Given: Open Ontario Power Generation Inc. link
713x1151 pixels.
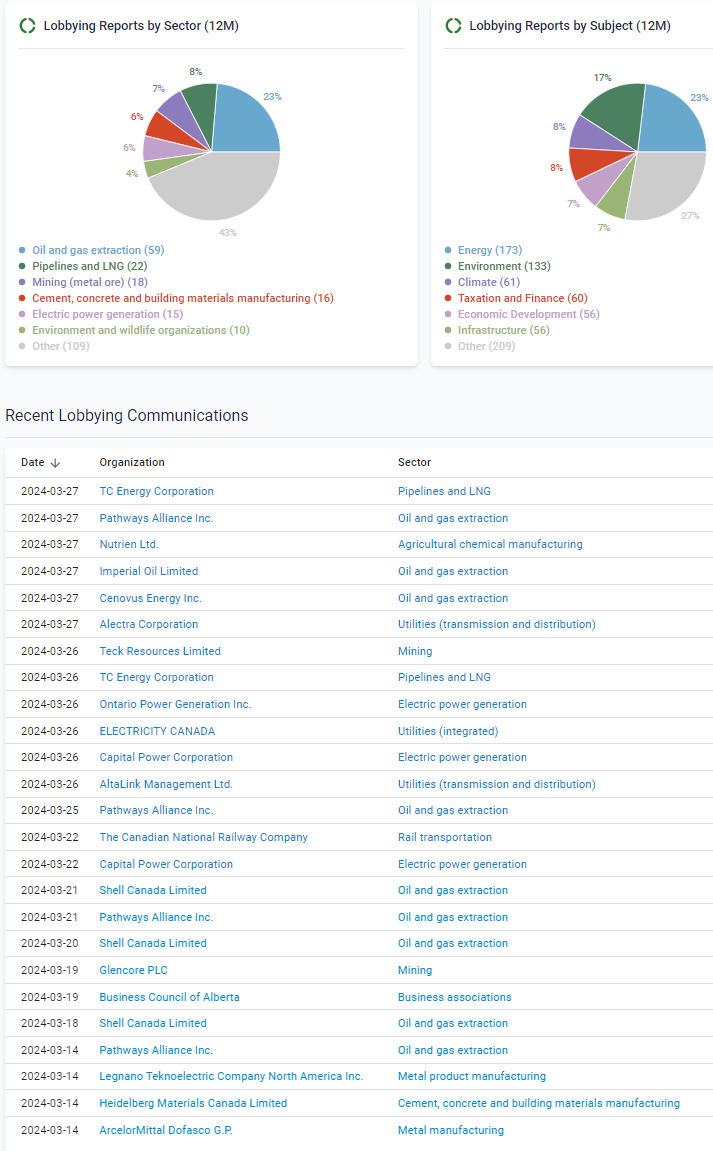Looking at the screenshot, I should click(x=175, y=705).
